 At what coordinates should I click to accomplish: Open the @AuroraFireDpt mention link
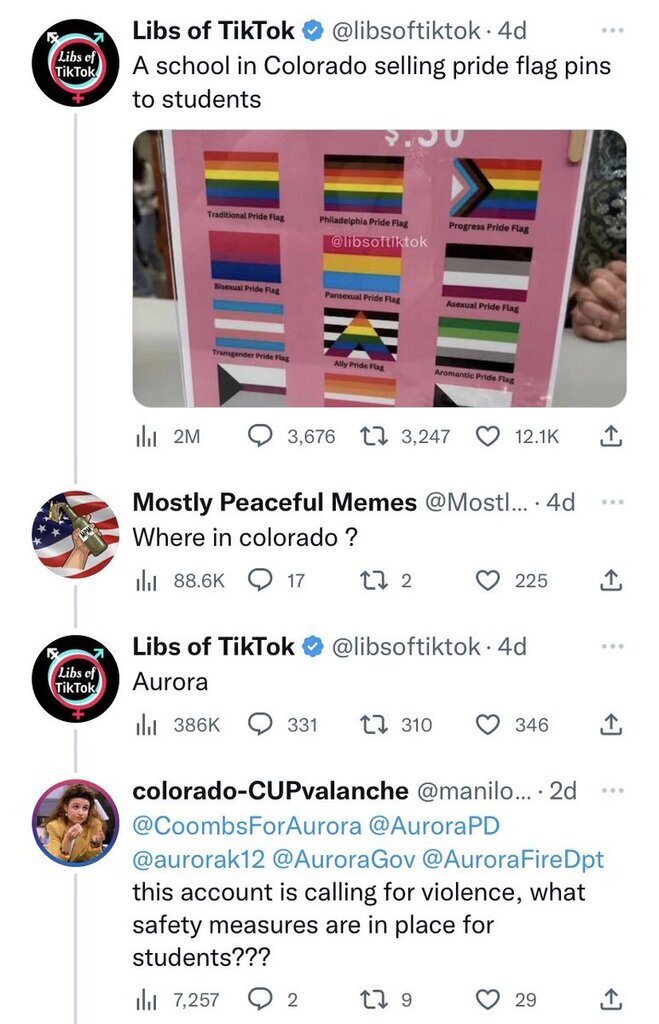pyautogui.click(x=513, y=859)
